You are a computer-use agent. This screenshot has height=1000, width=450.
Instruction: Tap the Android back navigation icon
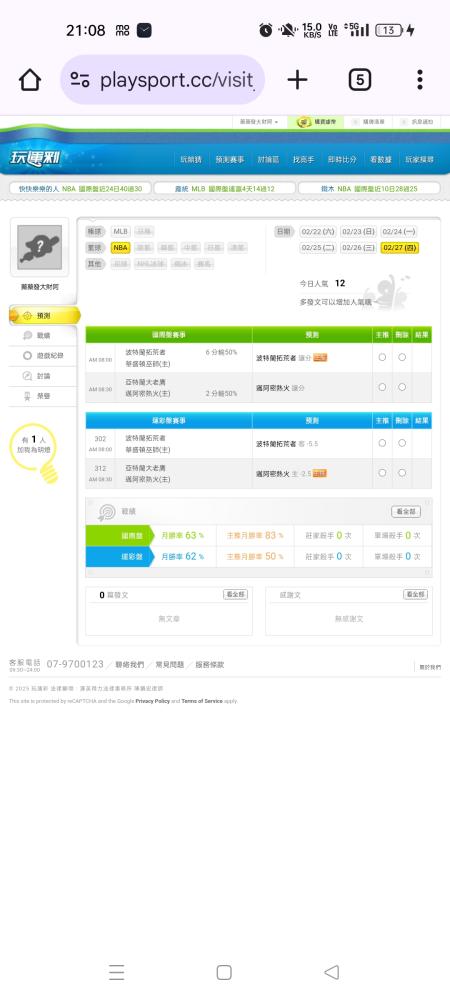331,972
